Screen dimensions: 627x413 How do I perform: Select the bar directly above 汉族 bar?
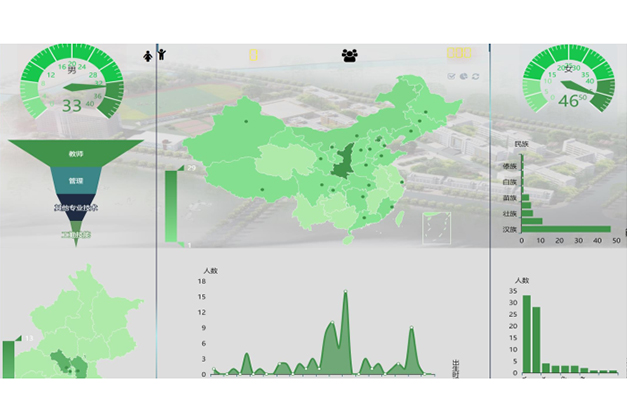coord(532,221)
